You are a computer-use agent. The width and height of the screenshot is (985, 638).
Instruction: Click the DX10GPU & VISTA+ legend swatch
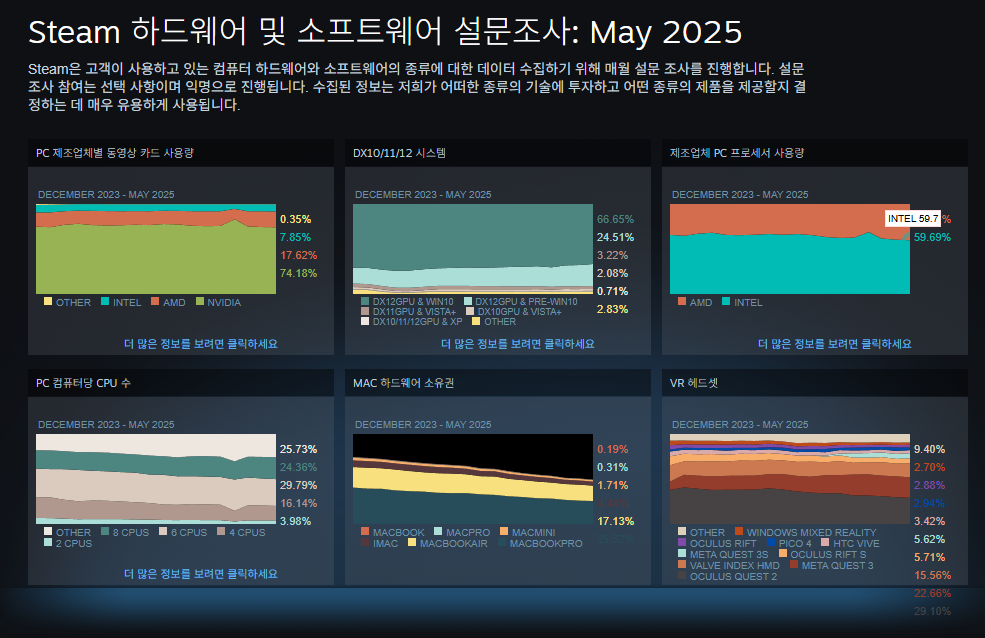[470, 311]
